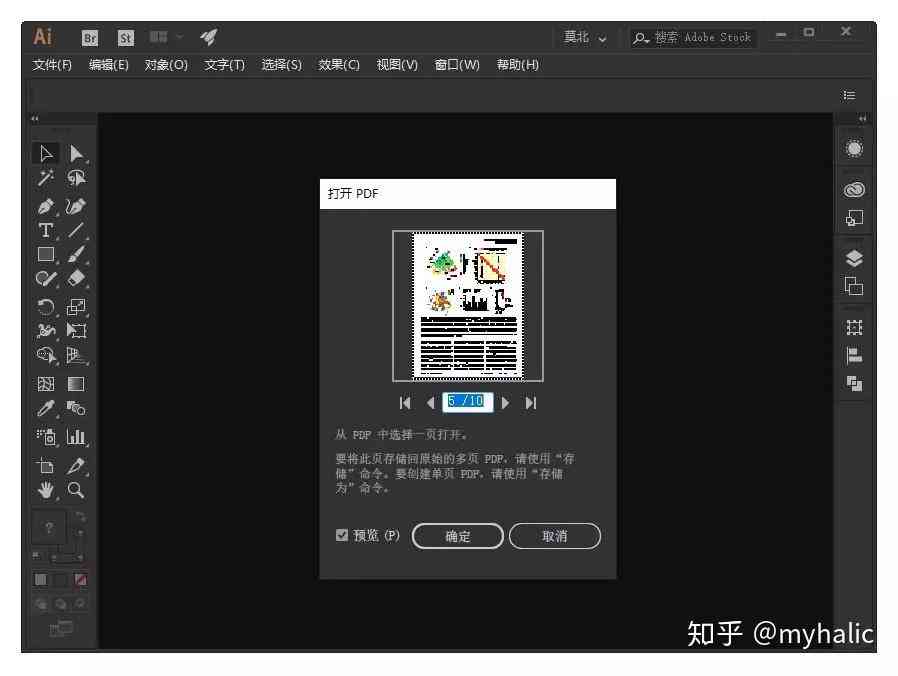Select the Selection tool arrow
The image size is (898, 676).
pos(46,154)
